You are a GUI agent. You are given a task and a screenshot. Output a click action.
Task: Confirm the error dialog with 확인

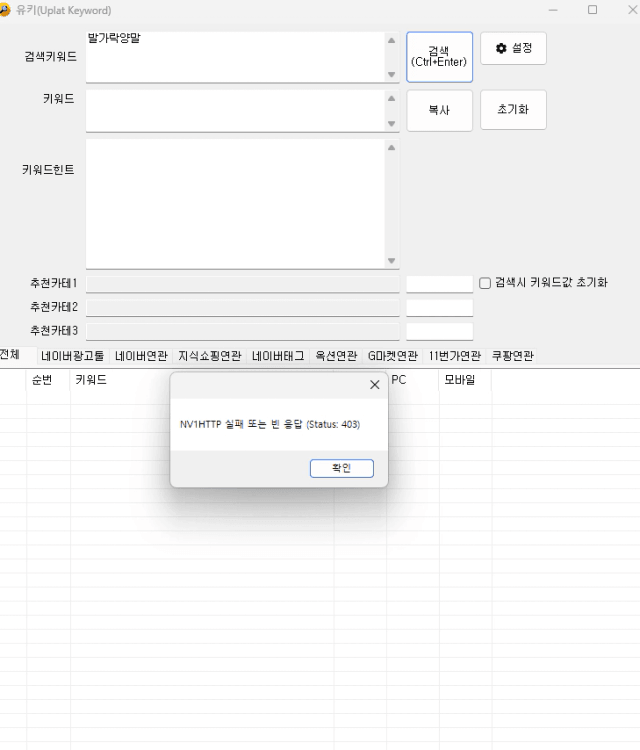(342, 468)
